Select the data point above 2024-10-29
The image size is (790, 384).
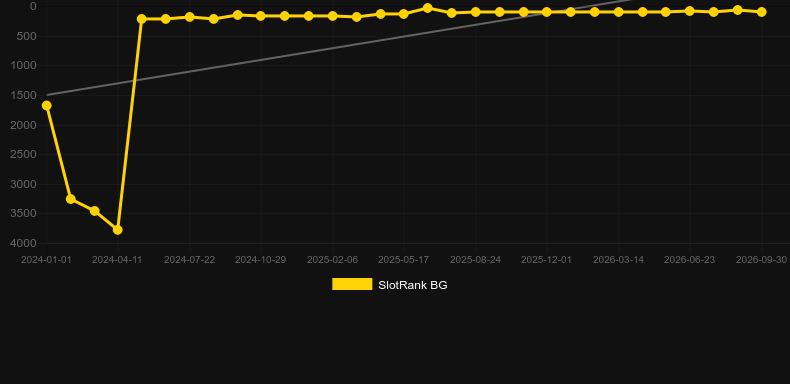point(260,16)
